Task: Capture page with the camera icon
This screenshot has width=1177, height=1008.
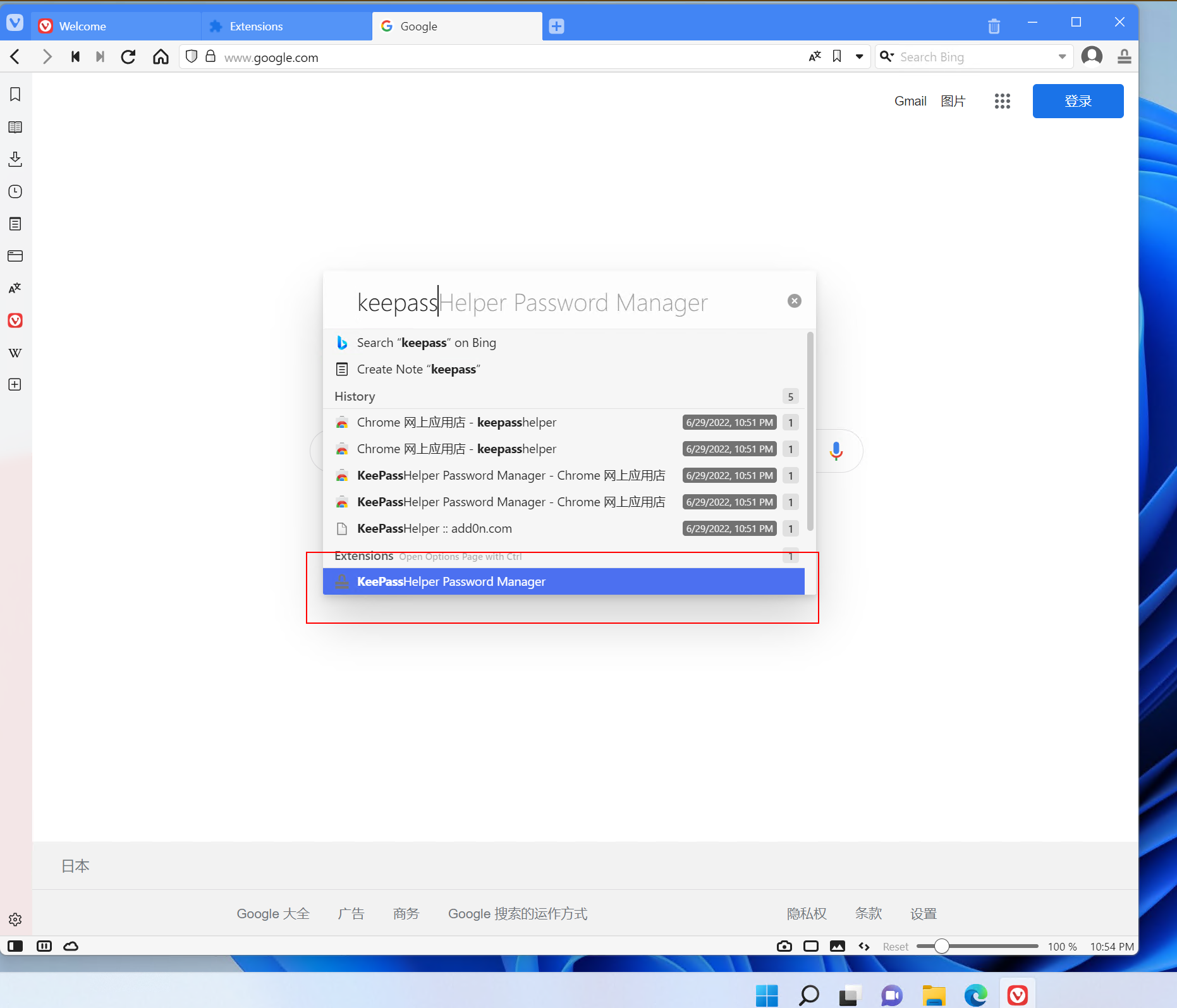Action: 784,946
